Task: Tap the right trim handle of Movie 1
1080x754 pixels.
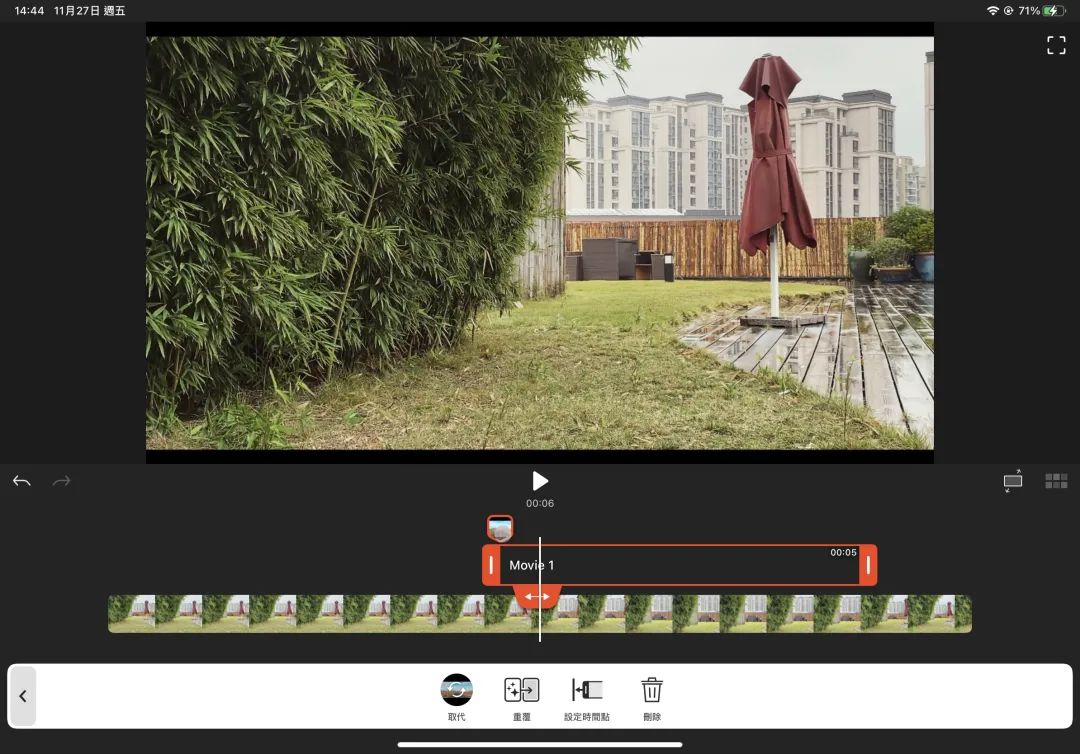Action: pyautogui.click(x=868, y=565)
